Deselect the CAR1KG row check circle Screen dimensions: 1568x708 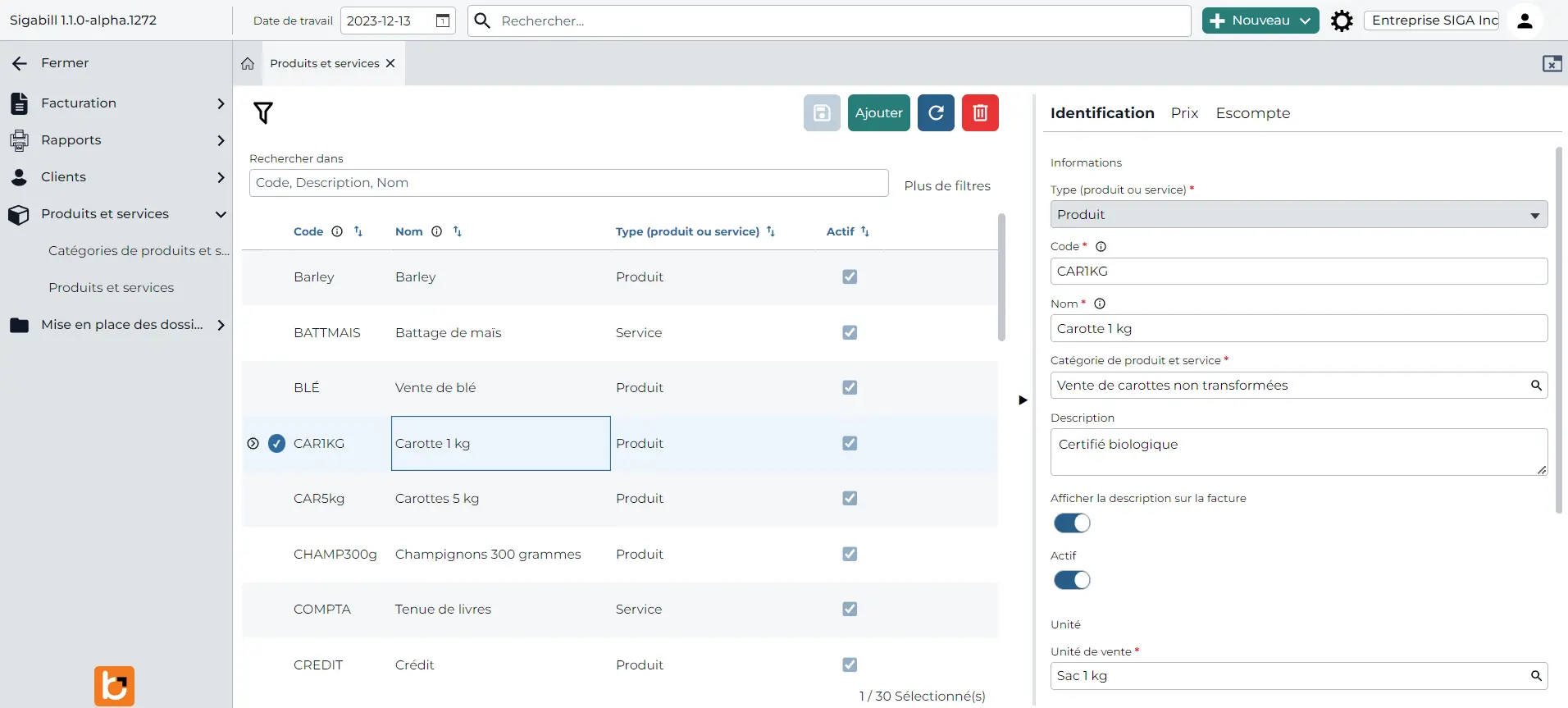[277, 444]
